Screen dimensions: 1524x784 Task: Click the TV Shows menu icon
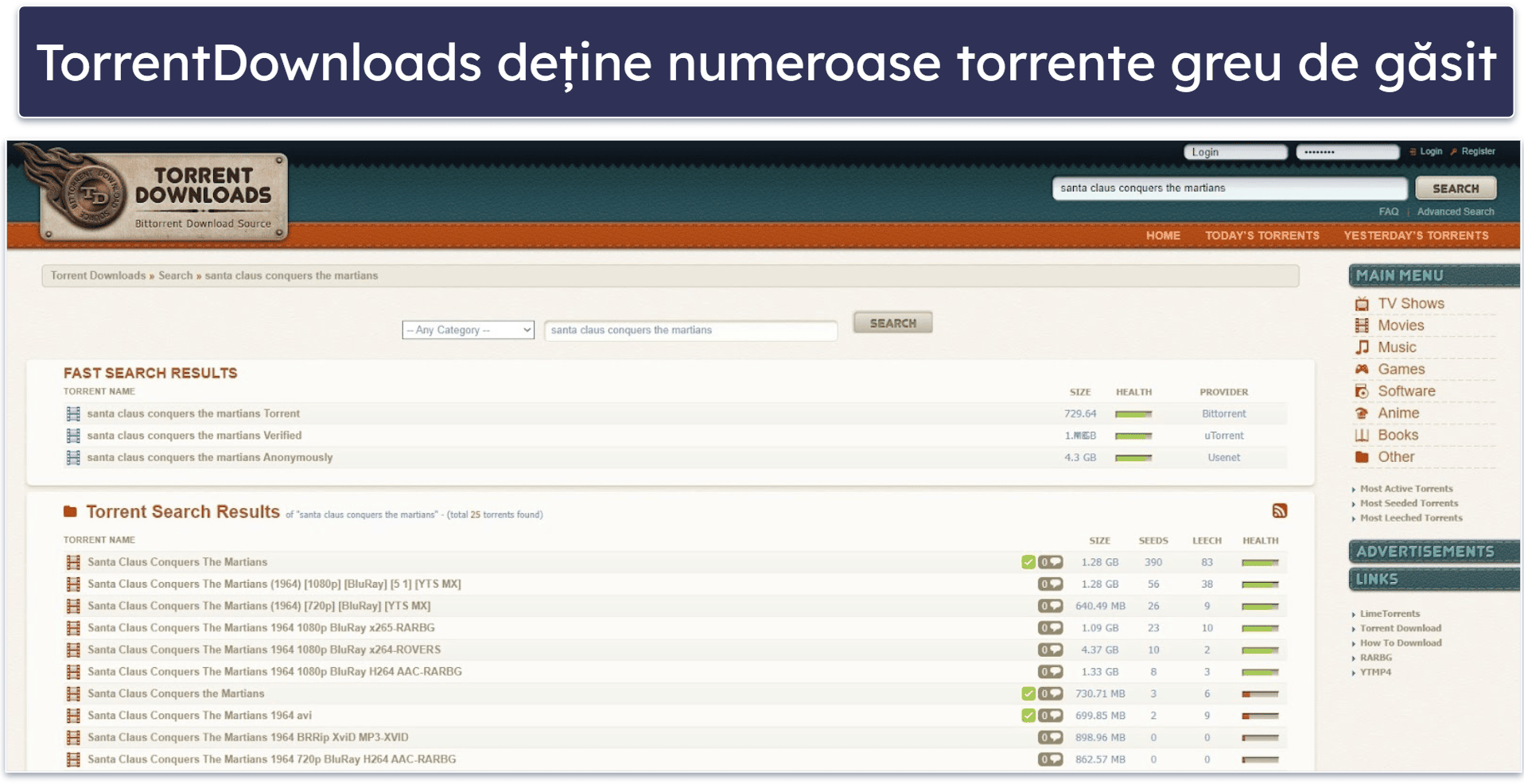[x=1362, y=304]
